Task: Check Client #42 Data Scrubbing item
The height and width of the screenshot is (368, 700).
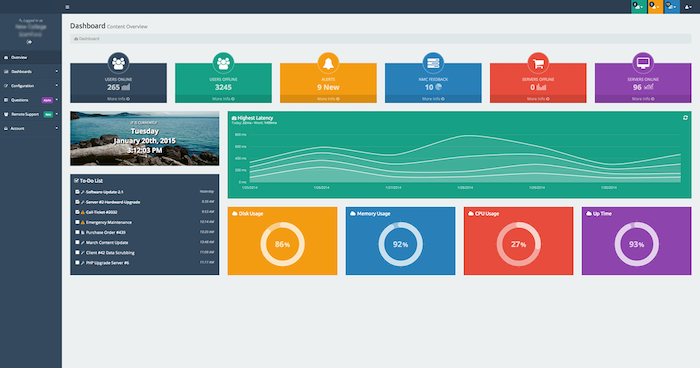Action: click(x=77, y=252)
